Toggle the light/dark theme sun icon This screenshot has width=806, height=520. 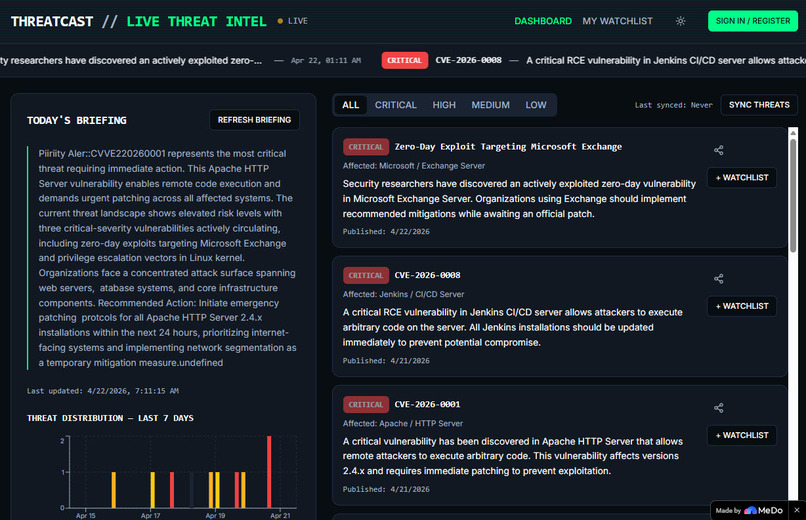(680, 21)
